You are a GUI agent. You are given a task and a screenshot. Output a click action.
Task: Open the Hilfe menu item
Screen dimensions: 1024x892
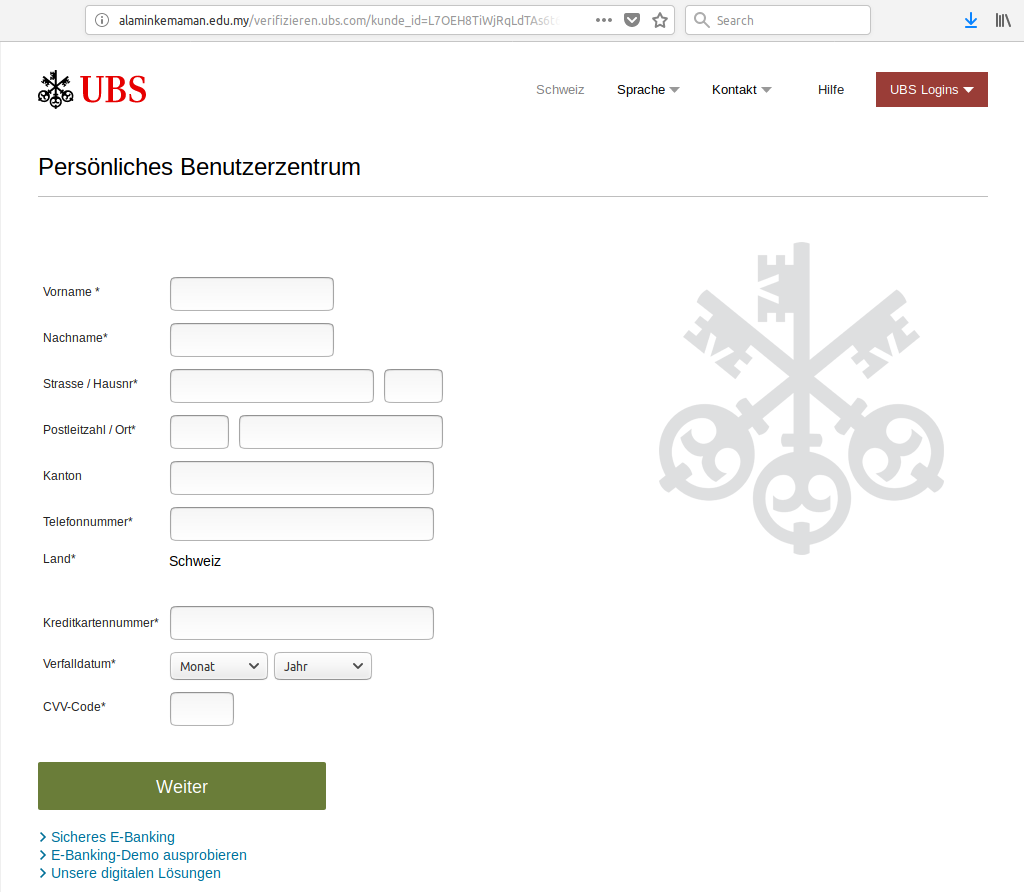pos(831,89)
